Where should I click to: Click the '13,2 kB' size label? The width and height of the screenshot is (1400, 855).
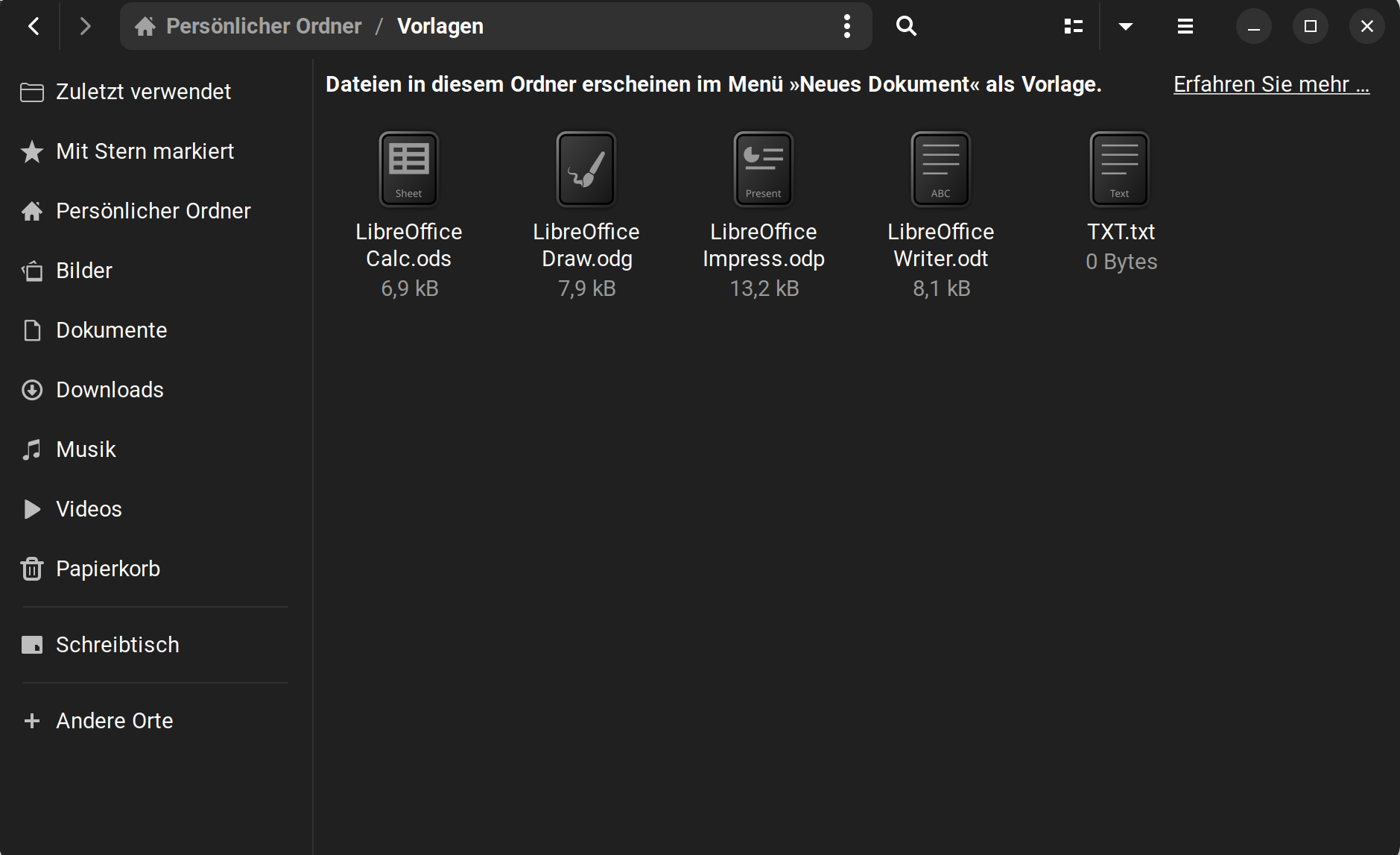pyautogui.click(x=764, y=288)
